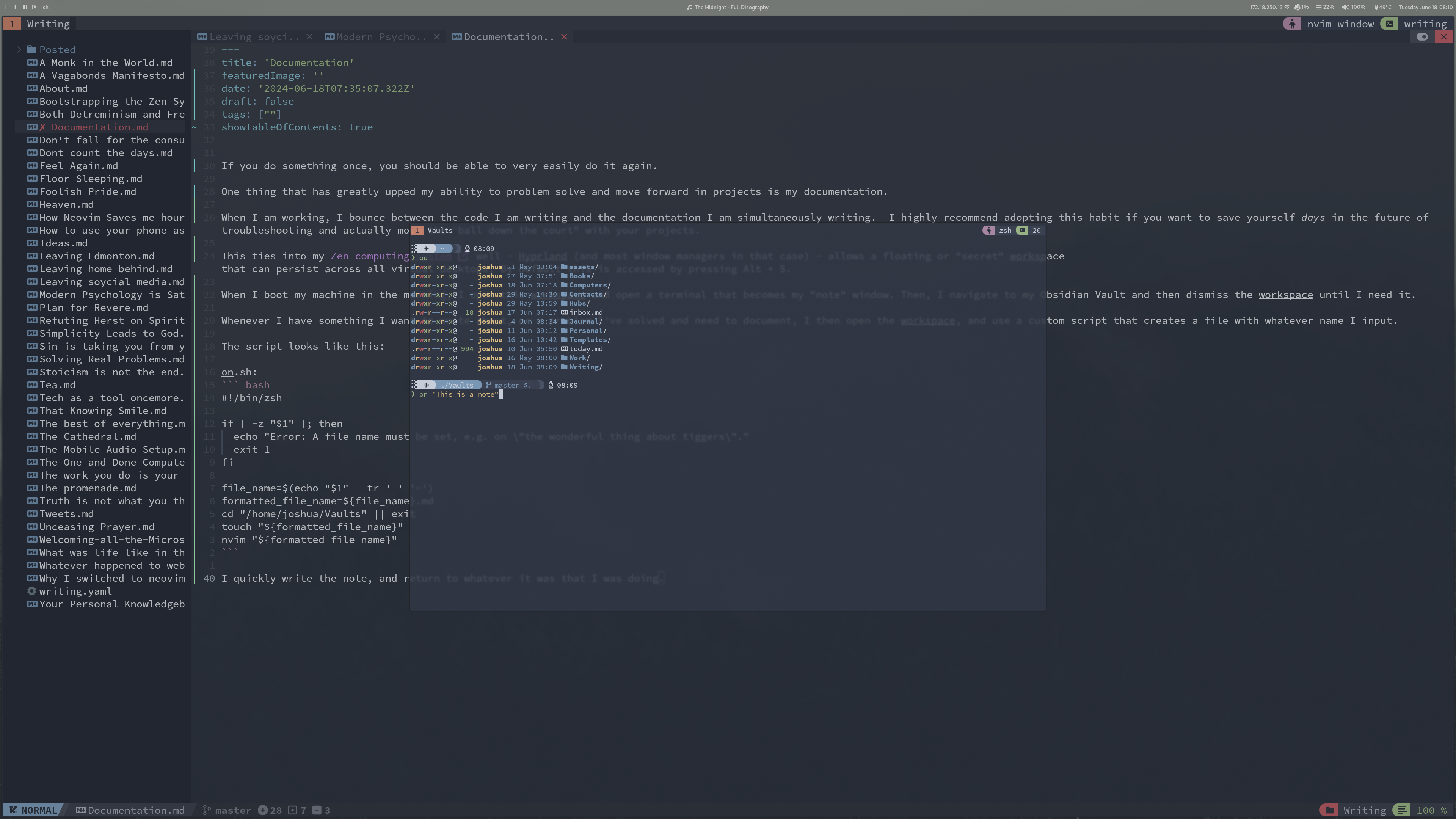Click markdown icon beside That Knowing Smile.md
1456x819 pixels.
point(32,411)
